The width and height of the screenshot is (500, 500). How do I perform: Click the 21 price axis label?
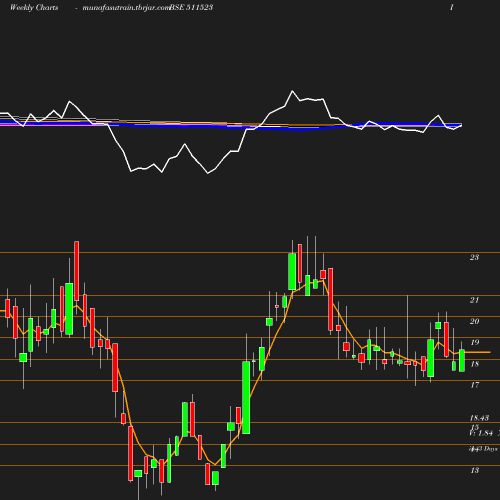474,300
